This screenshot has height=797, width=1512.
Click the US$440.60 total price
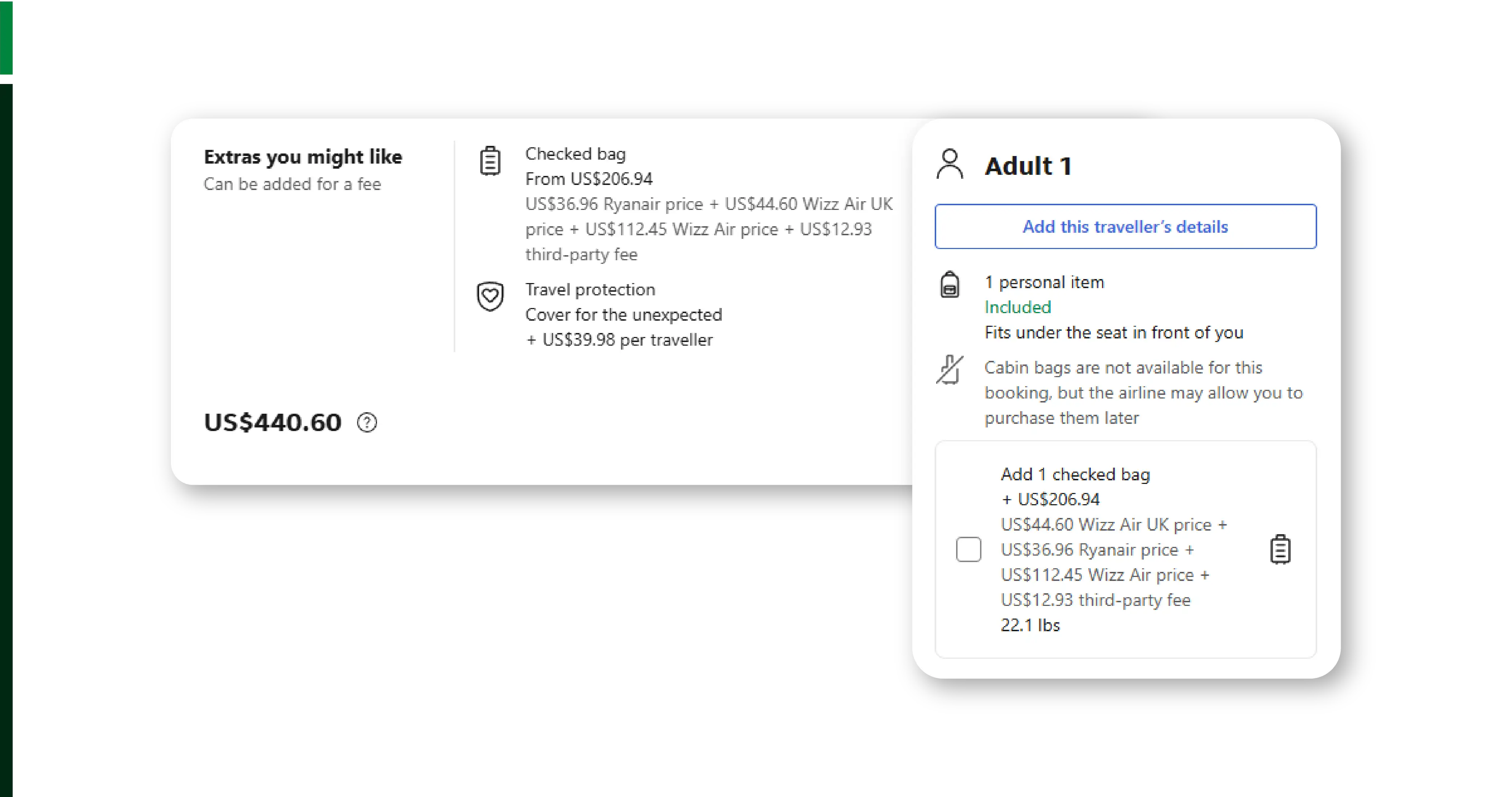click(x=273, y=422)
